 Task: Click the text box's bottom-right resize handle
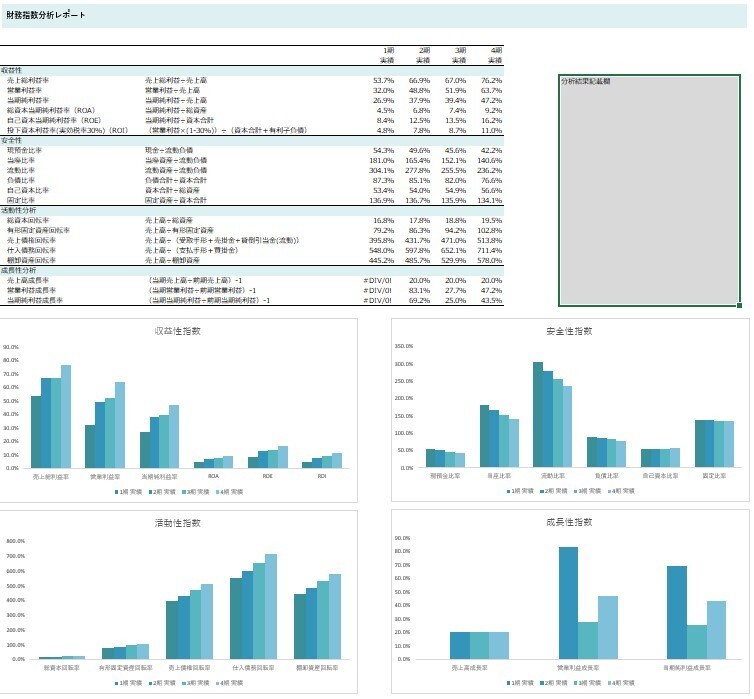tap(740, 305)
